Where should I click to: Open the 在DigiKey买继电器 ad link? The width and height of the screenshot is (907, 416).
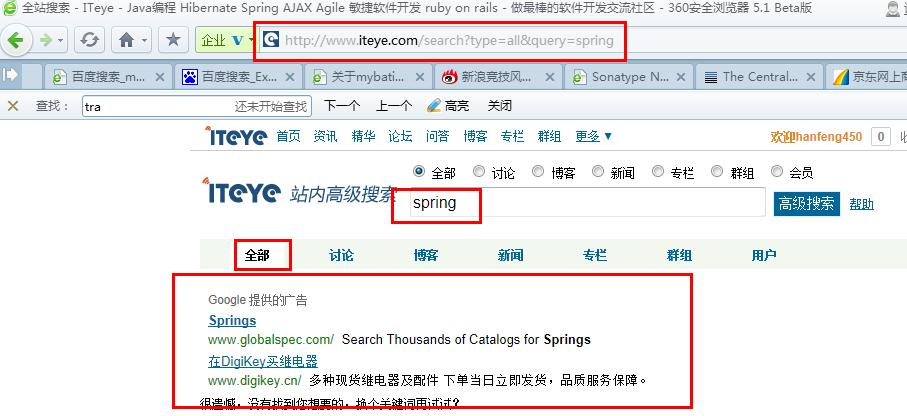coord(263,362)
